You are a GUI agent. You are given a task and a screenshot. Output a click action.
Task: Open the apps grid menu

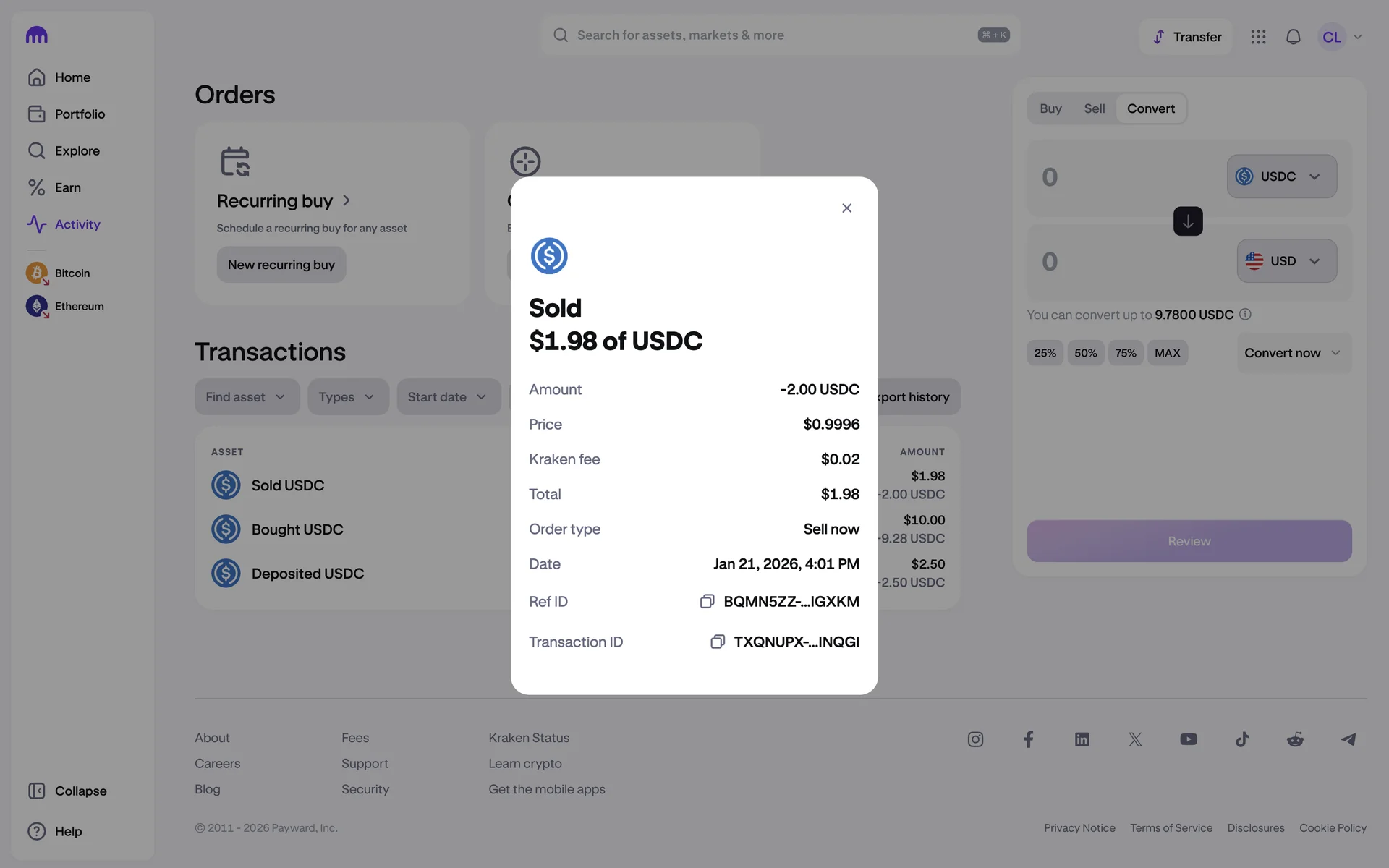click(x=1258, y=37)
